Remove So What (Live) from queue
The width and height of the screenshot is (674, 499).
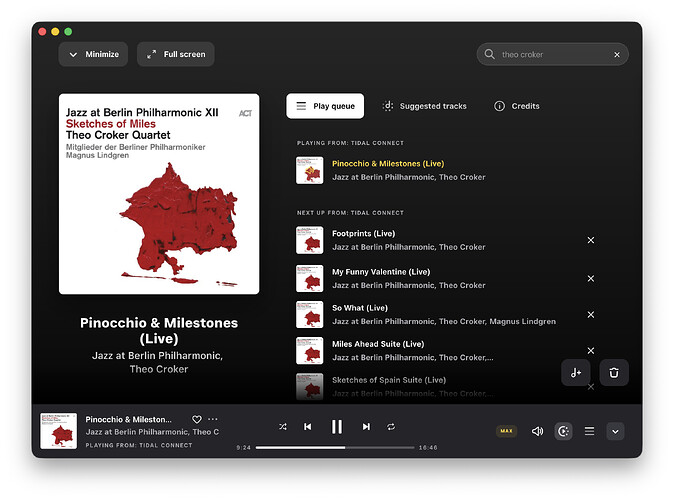pyautogui.click(x=591, y=315)
